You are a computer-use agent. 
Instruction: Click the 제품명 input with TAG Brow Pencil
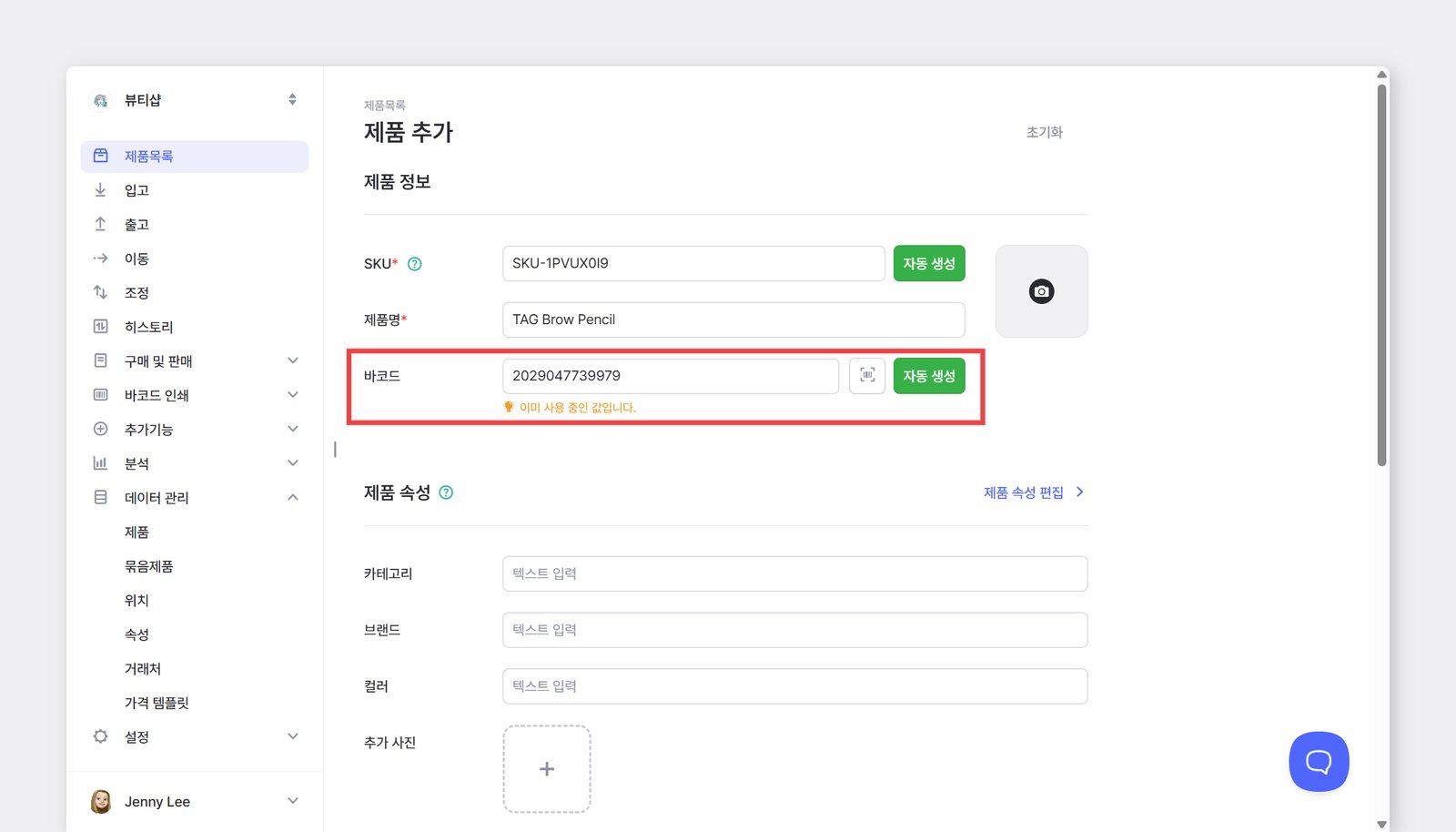pyautogui.click(x=733, y=320)
